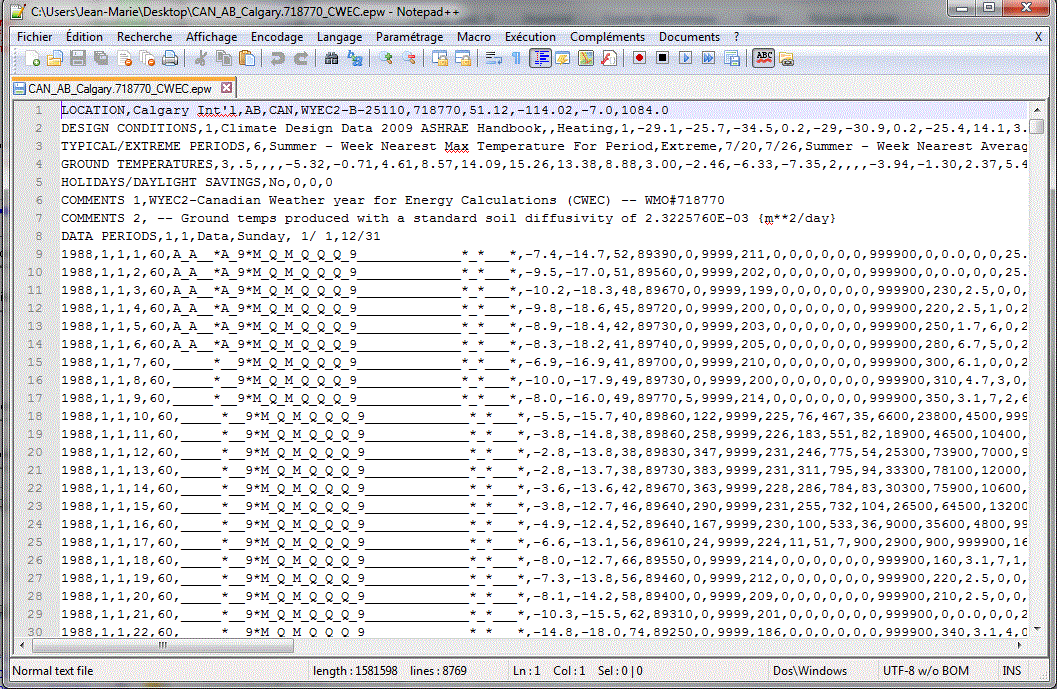Expand the Compléments menu
The image size is (1057, 689).
[607, 37]
